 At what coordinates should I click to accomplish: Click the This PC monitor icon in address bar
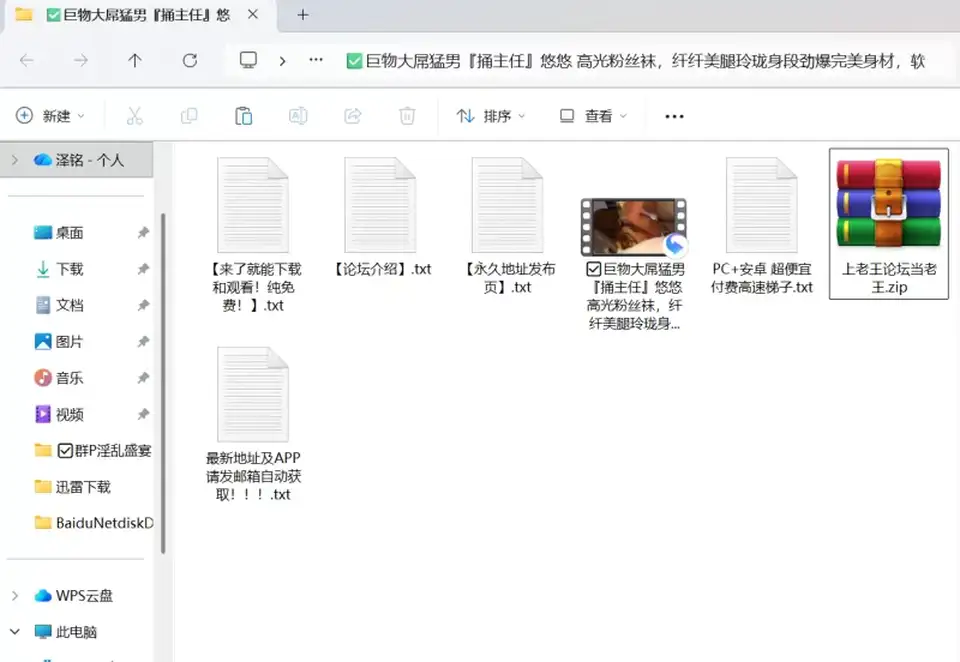click(x=248, y=60)
